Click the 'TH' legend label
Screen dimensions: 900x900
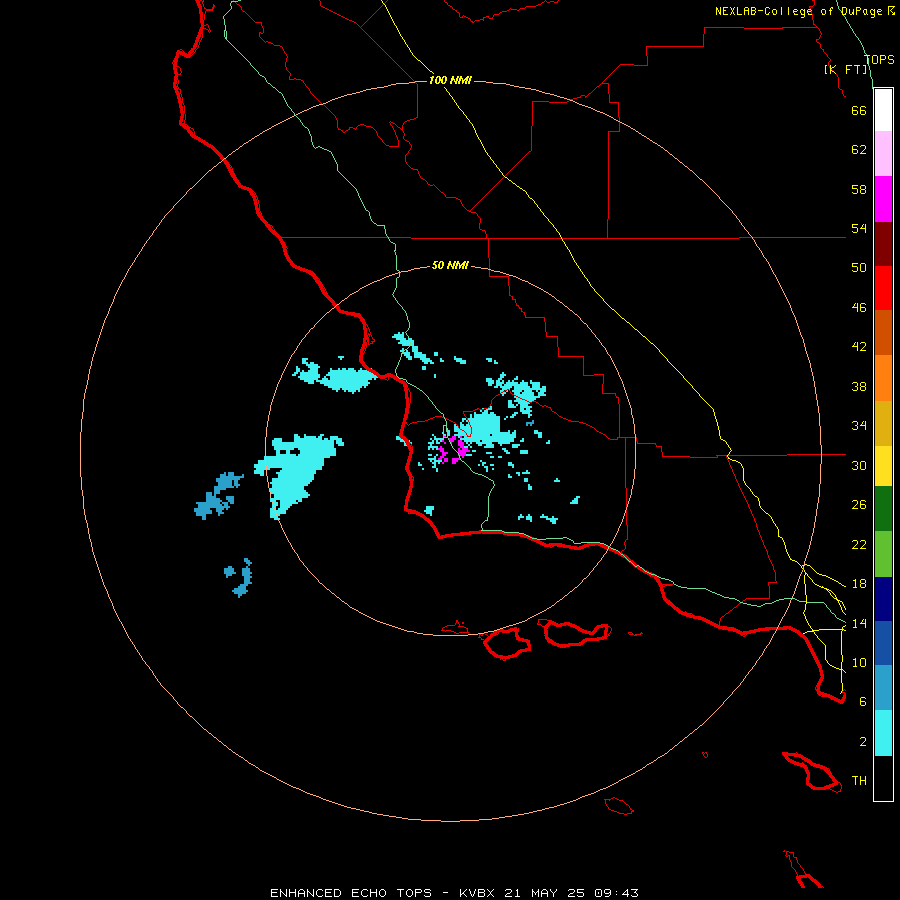pyautogui.click(x=859, y=781)
